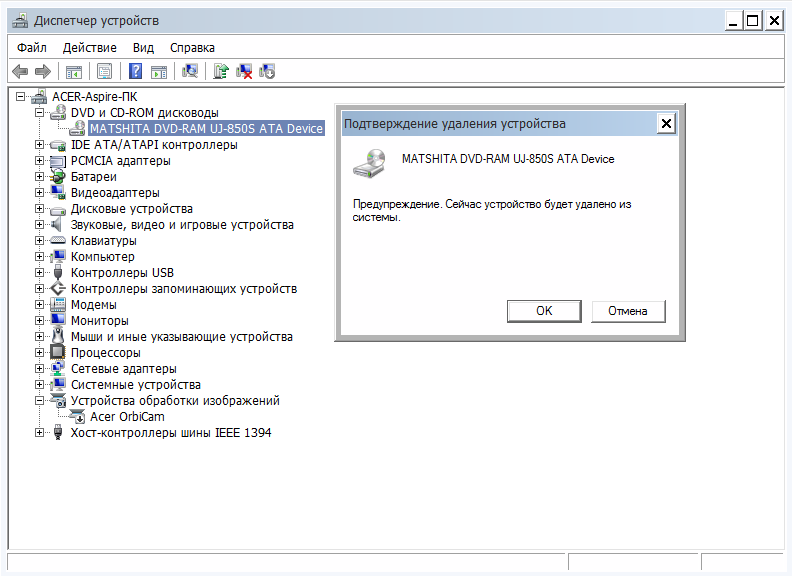Click the DVD drive icon in confirmation dialog

[x=369, y=163]
